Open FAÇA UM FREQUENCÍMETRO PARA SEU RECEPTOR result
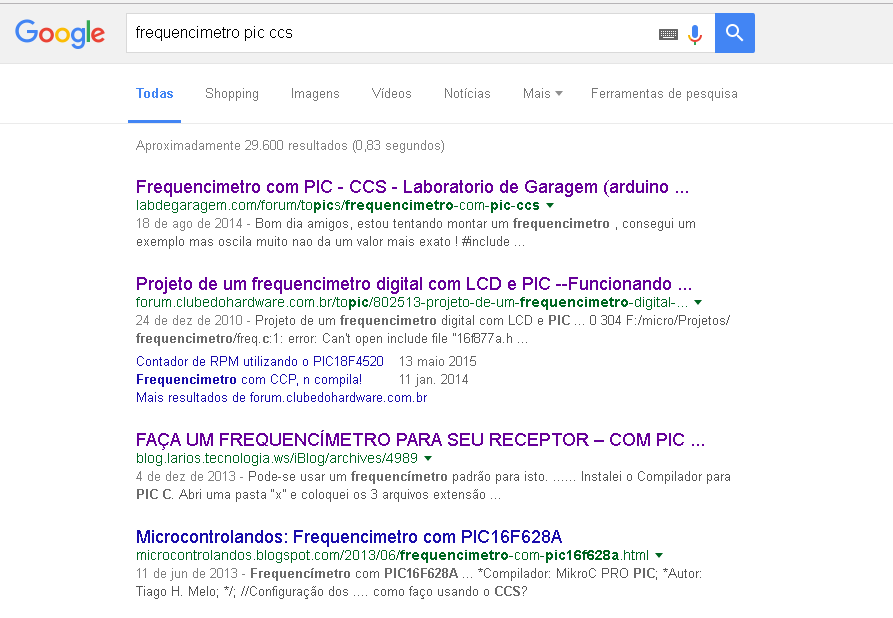This screenshot has height=618, width=893. (420, 440)
